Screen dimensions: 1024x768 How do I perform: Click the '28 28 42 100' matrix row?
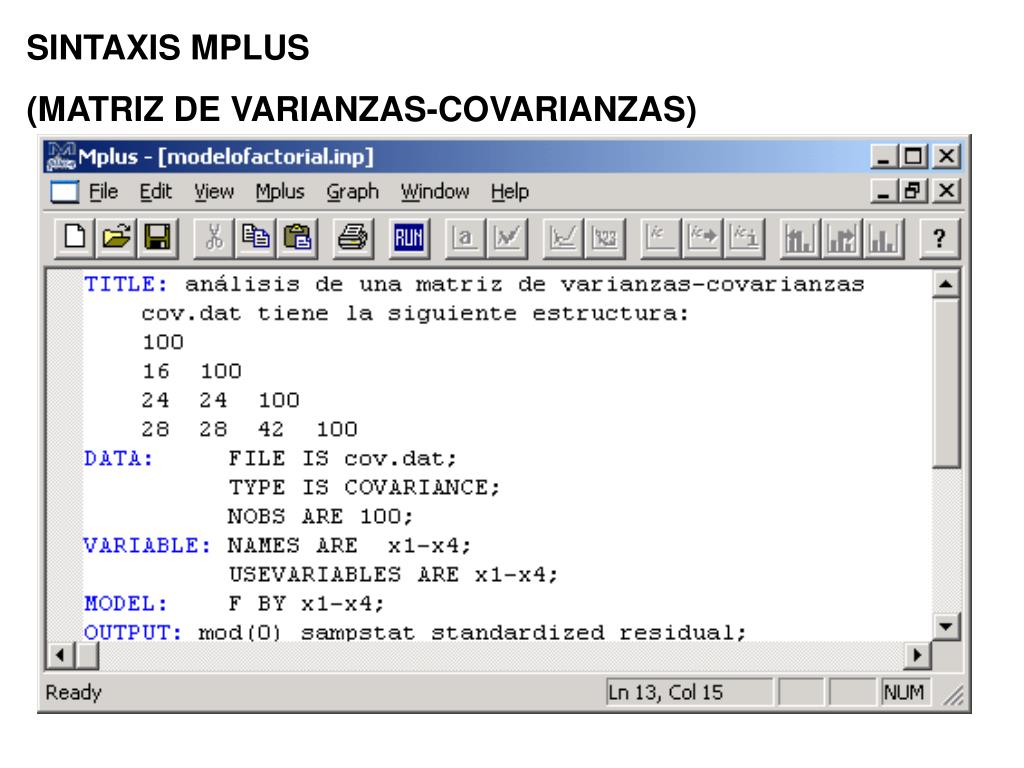[x=249, y=429]
